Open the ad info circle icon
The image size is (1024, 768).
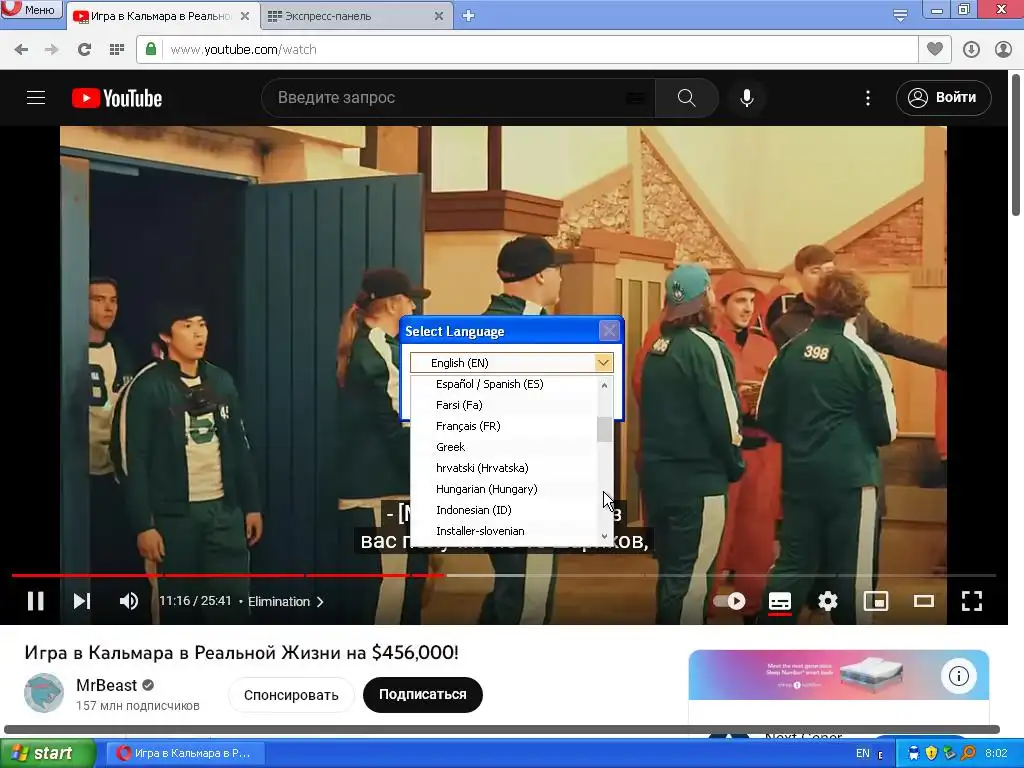pyautogui.click(x=958, y=675)
